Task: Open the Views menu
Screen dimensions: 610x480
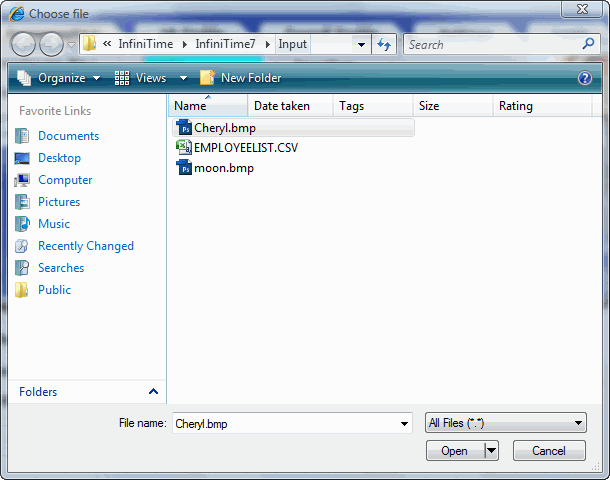Action: point(150,78)
